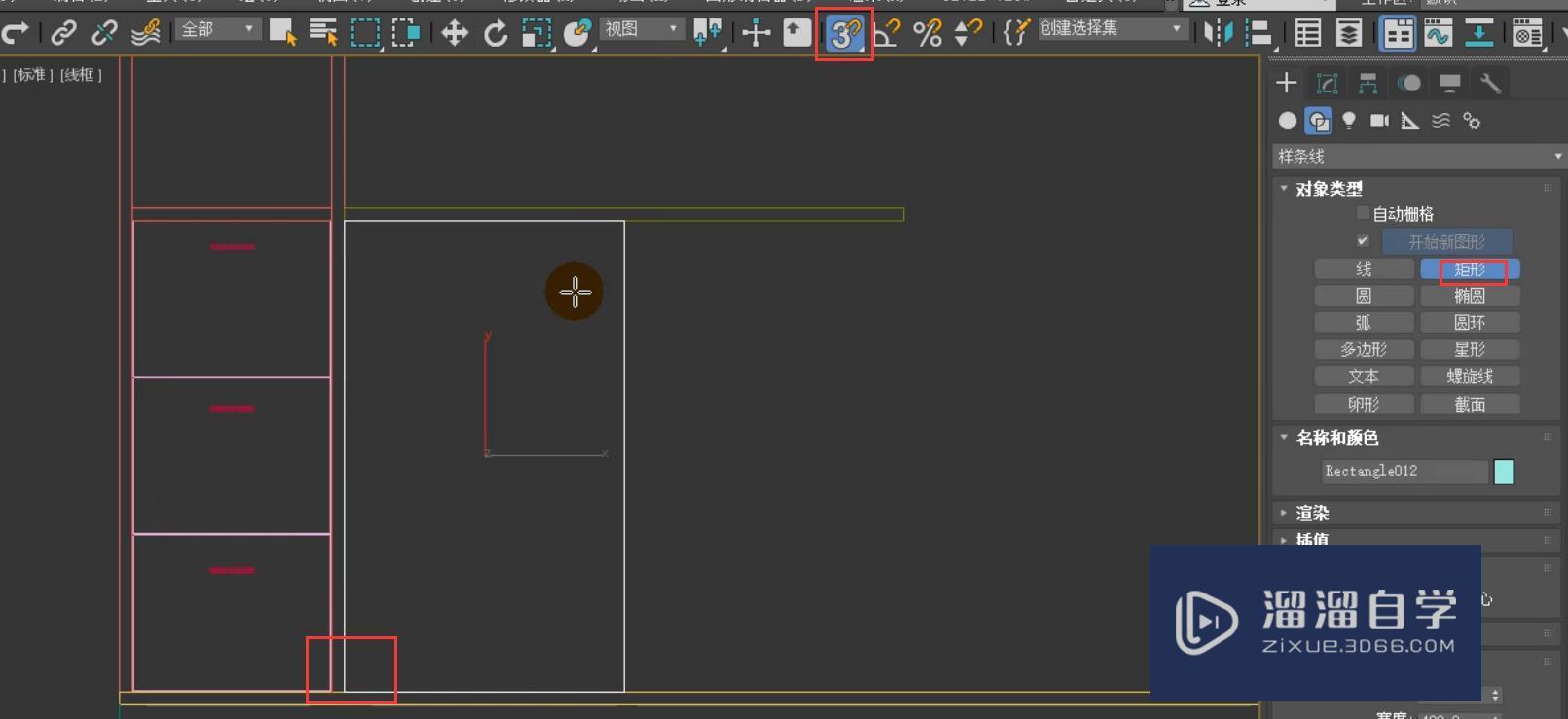Click the 圆 circle shape button
This screenshot has height=719, width=1568.
(x=1364, y=296)
